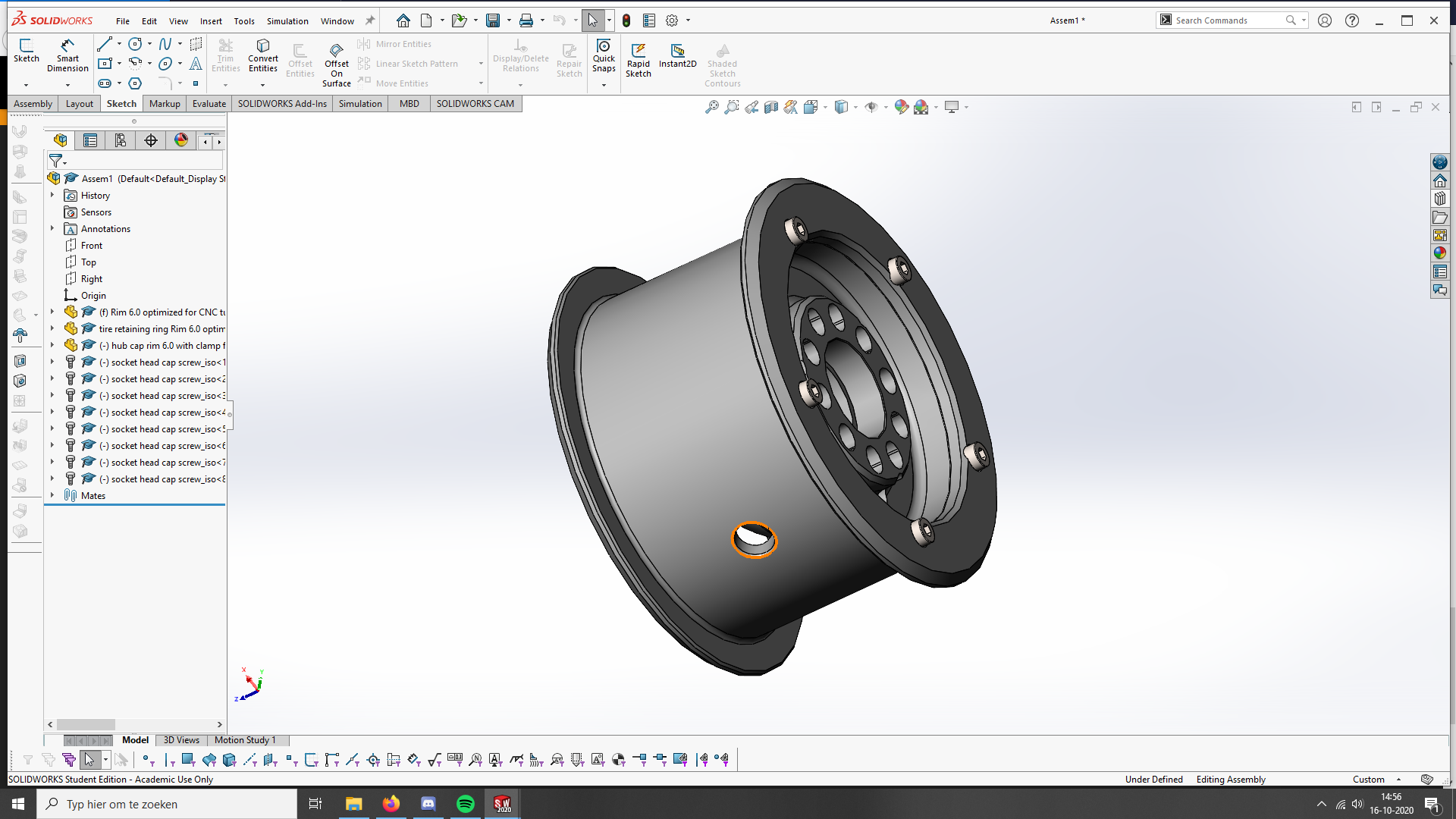Select the Polygon sketch tool
This screenshot has width=1456, height=819.
135,83
